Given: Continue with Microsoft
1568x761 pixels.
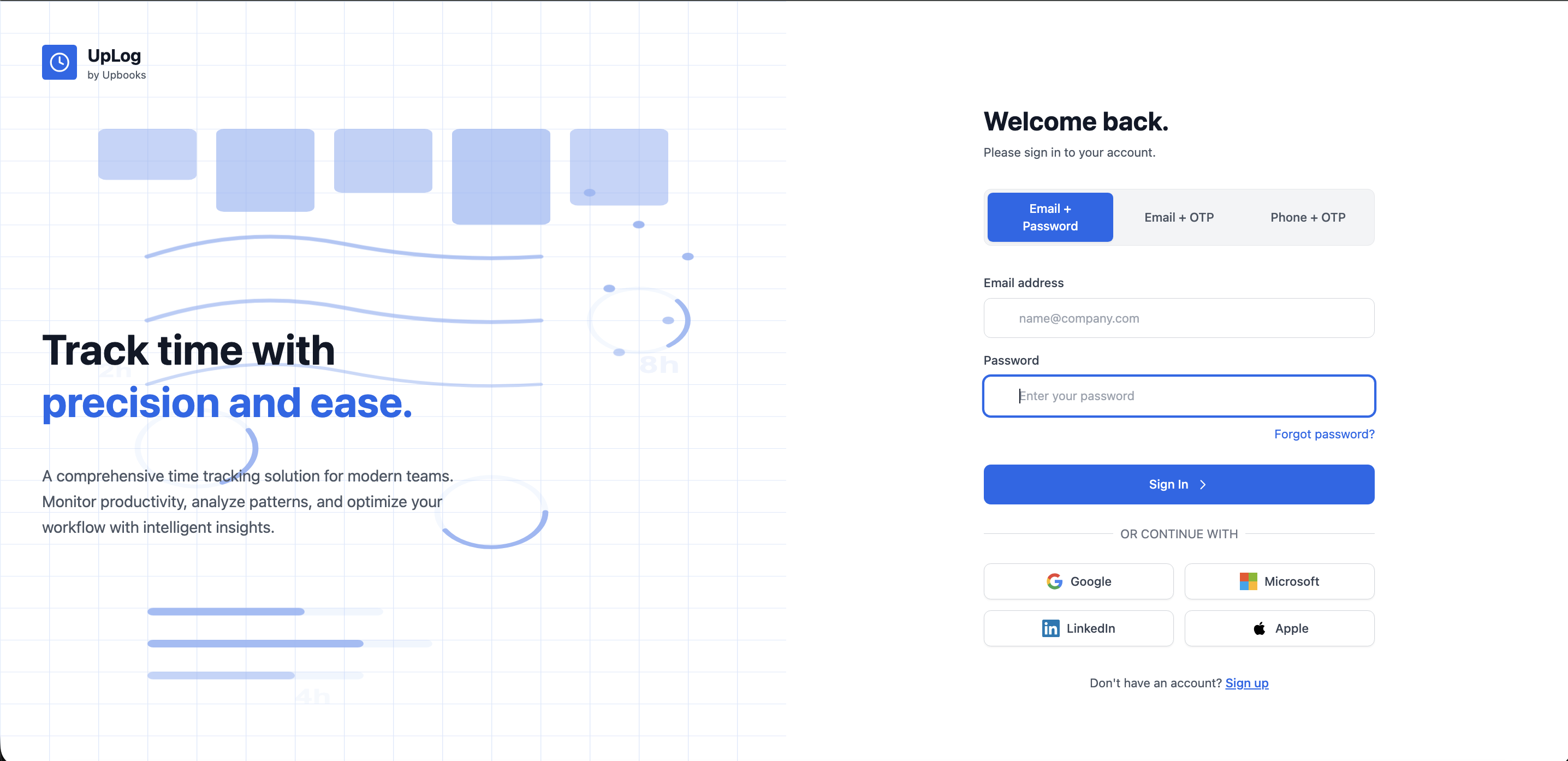Looking at the screenshot, I should 1280,581.
